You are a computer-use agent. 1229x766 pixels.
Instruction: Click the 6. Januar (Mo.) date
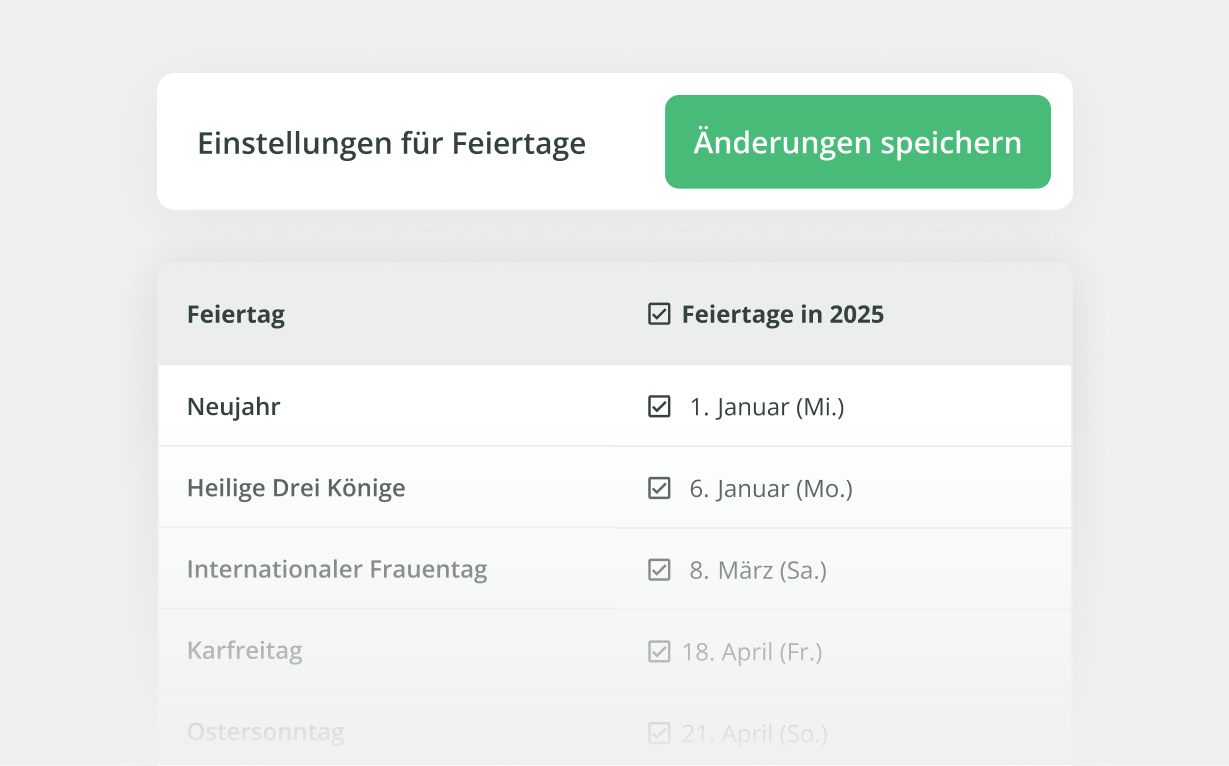click(x=771, y=489)
